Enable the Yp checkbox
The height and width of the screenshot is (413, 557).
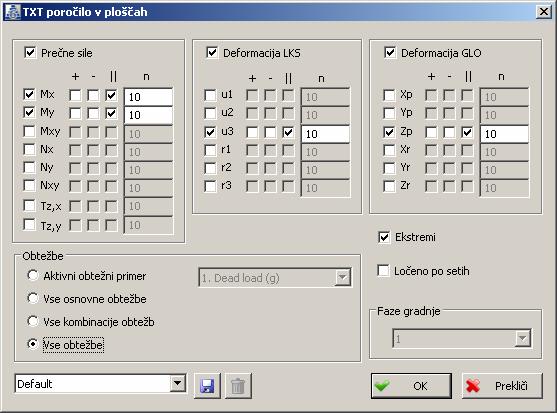pos(389,113)
